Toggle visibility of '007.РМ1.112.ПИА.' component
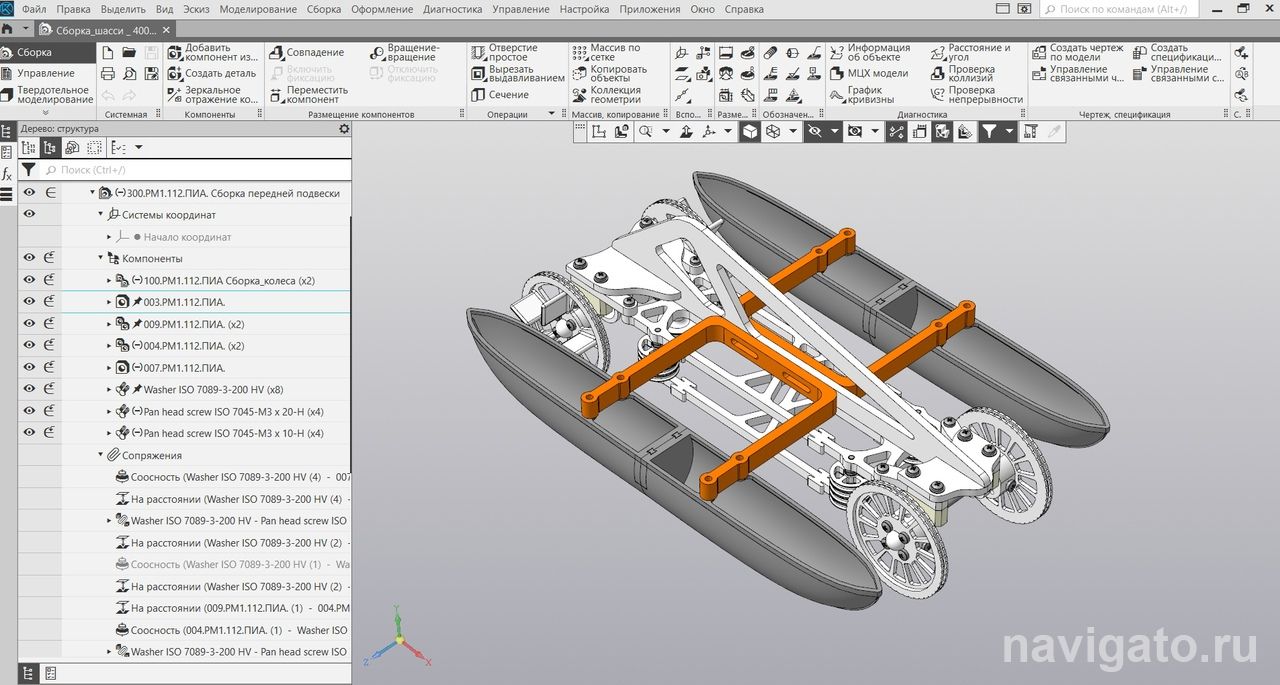This screenshot has width=1280, height=685. (30, 367)
